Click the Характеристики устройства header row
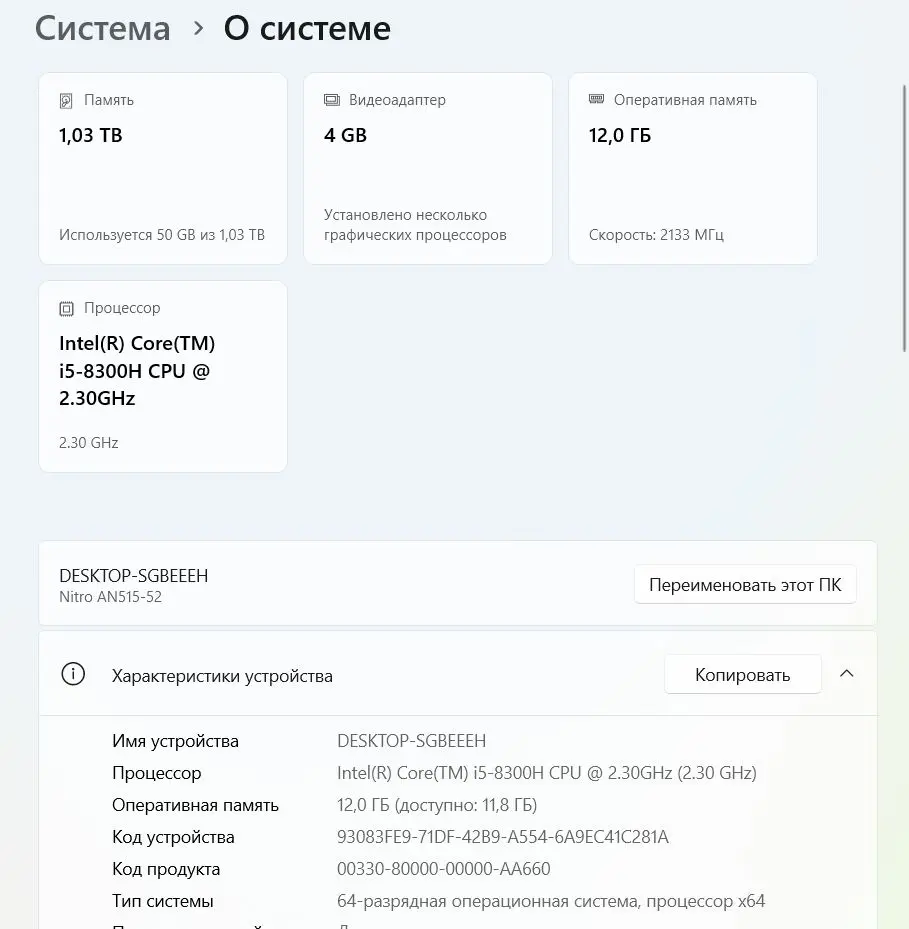 tap(457, 674)
